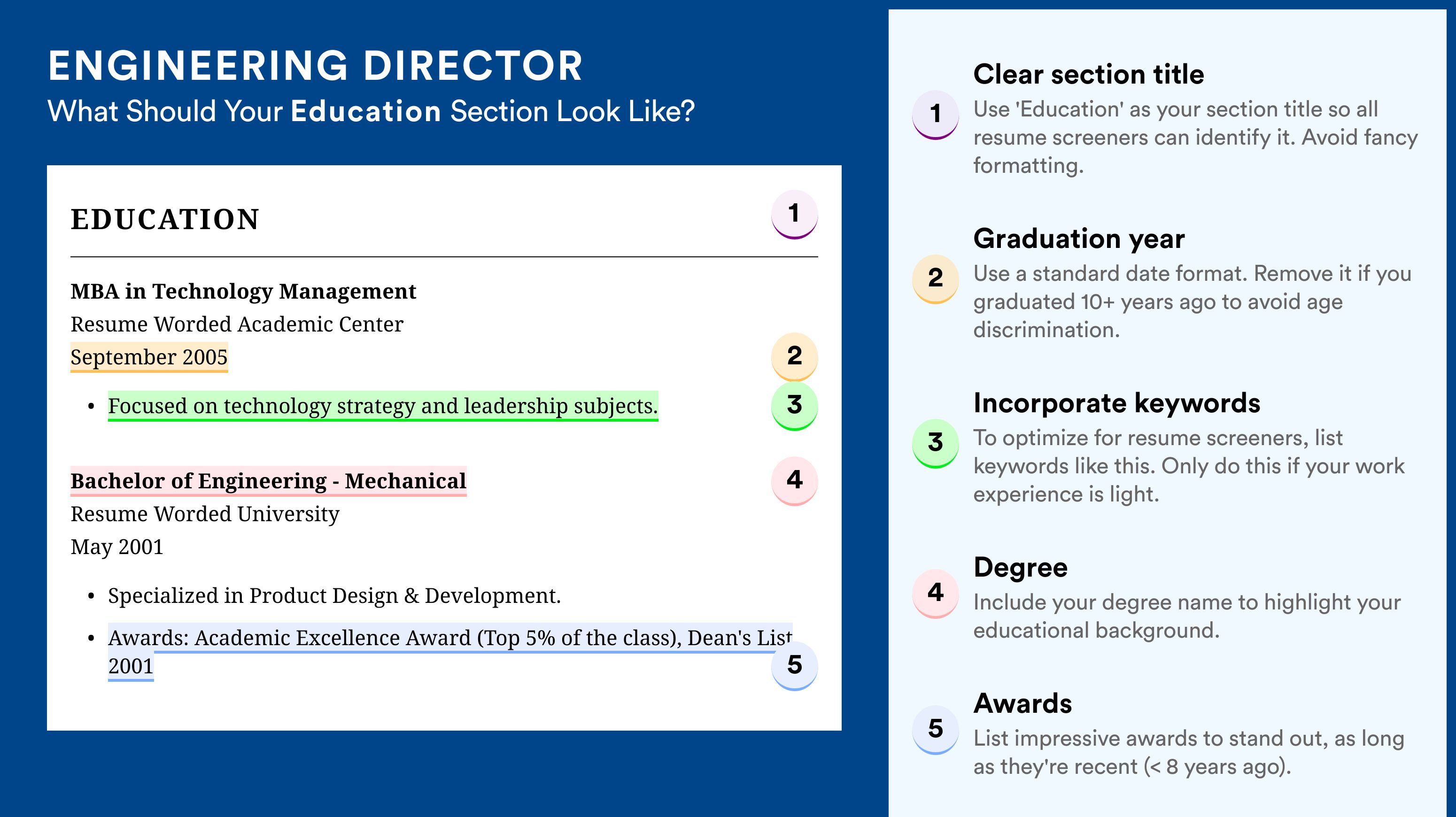The image size is (1456, 817).
Task: Click the Clear section title heading
Action: pos(1089,74)
